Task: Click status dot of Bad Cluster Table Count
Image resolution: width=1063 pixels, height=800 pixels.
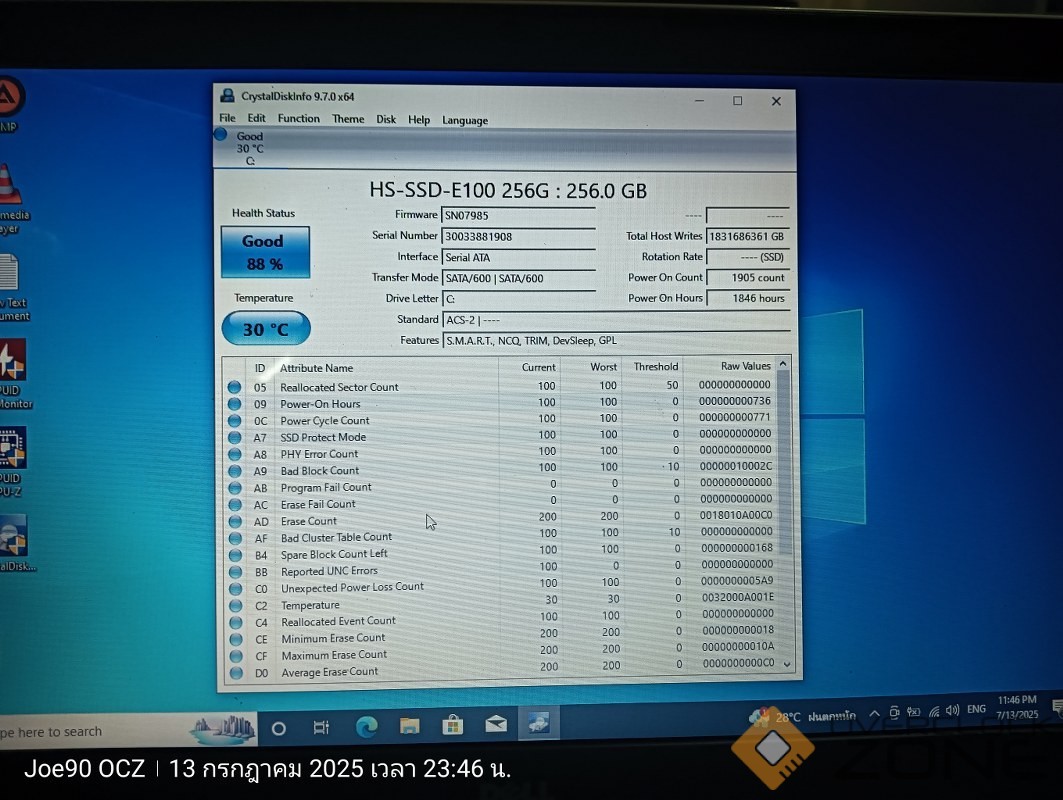Action: [x=235, y=539]
